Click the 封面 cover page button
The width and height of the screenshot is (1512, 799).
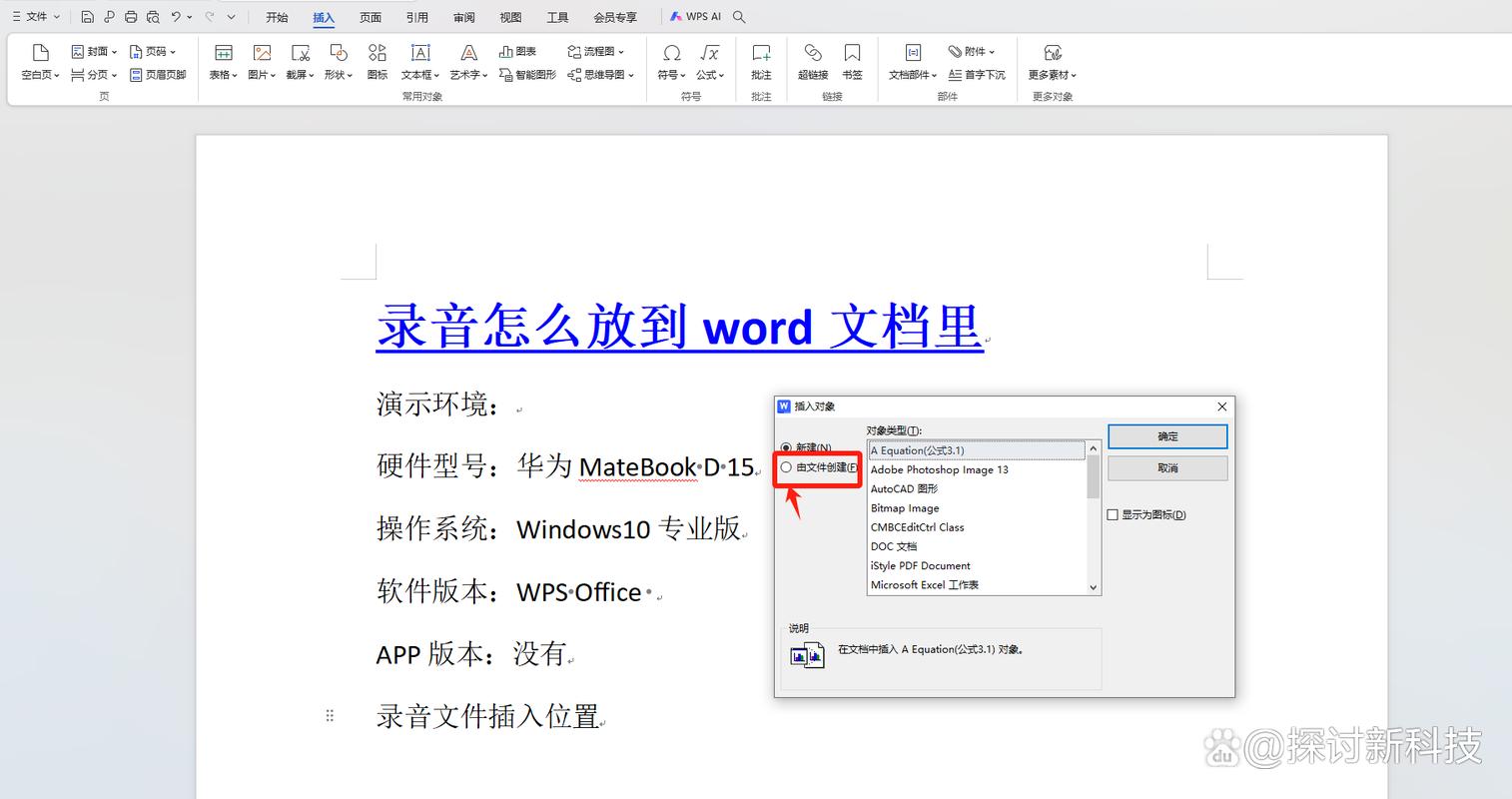coord(94,51)
